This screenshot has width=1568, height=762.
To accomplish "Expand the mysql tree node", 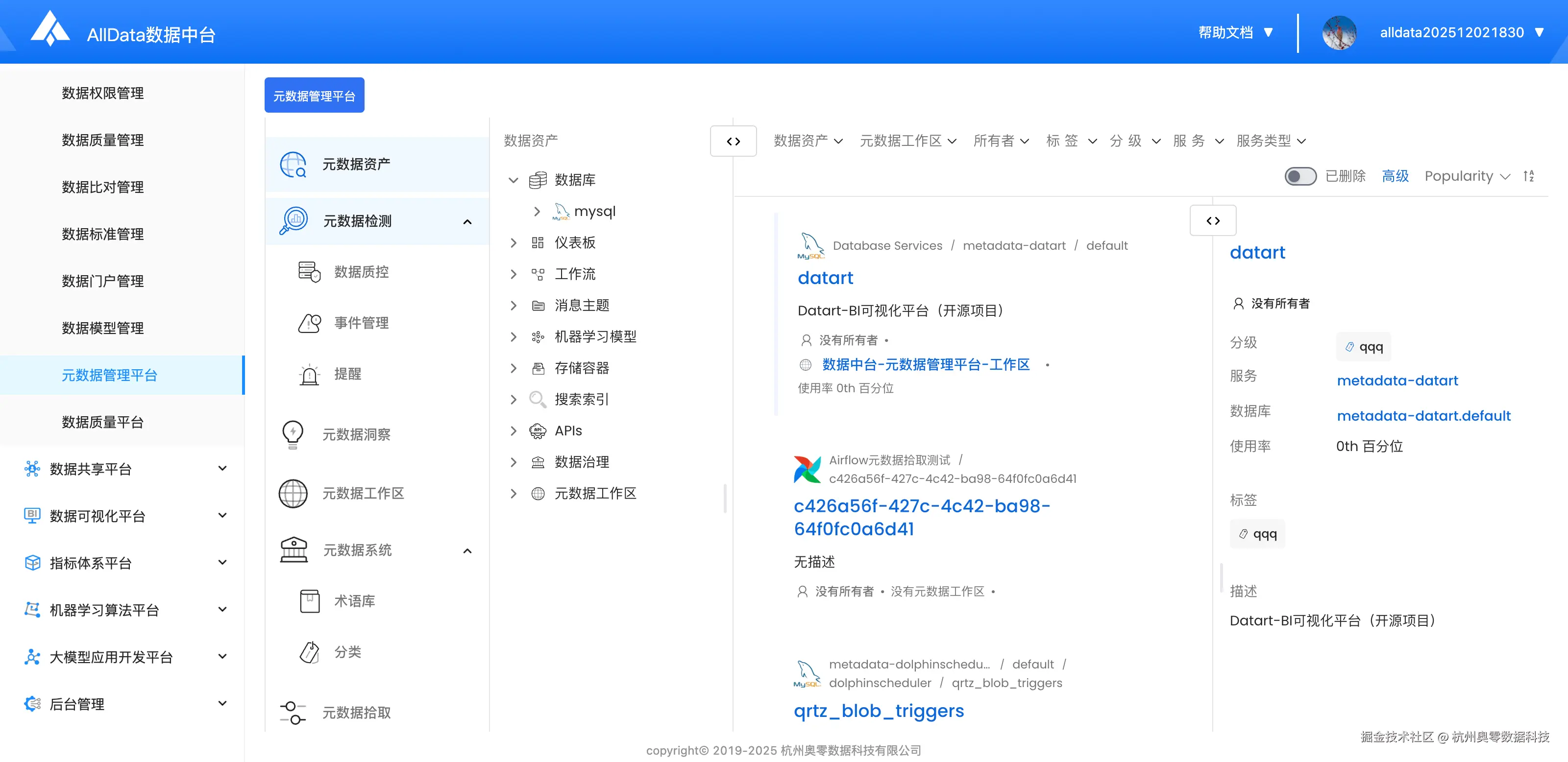I will [537, 211].
